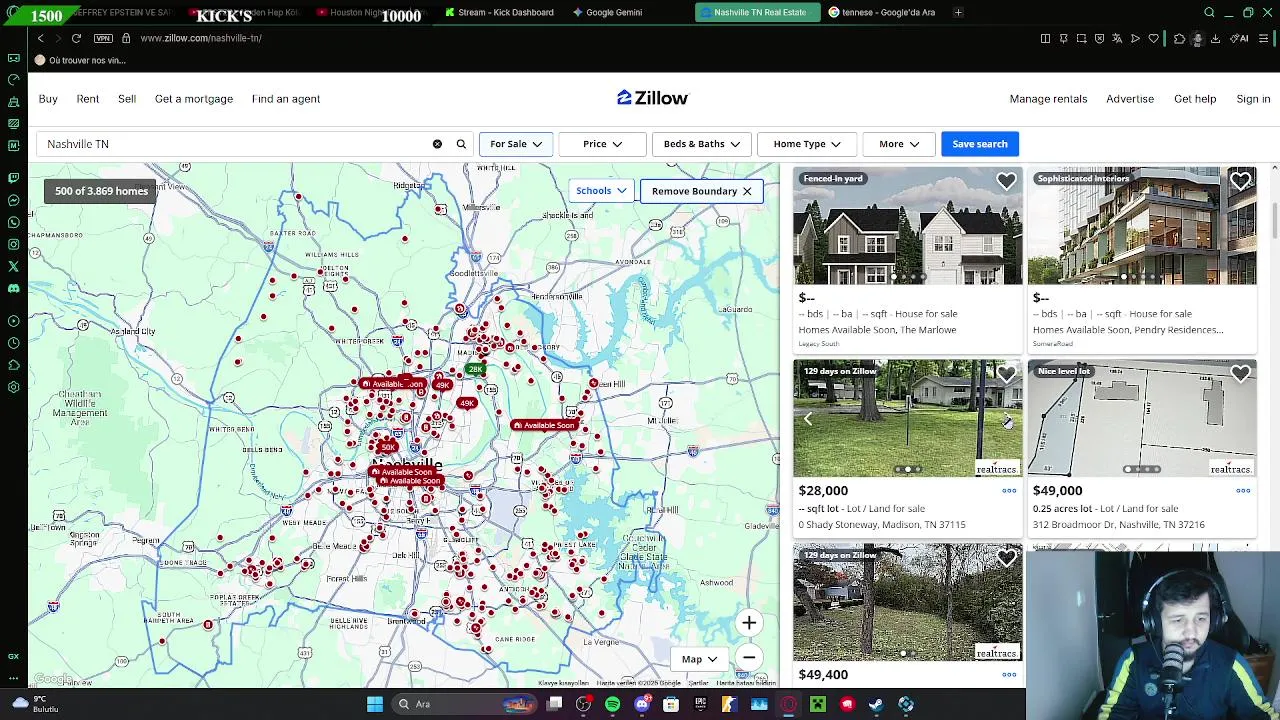Go to the Zillow home logo

pos(652,98)
